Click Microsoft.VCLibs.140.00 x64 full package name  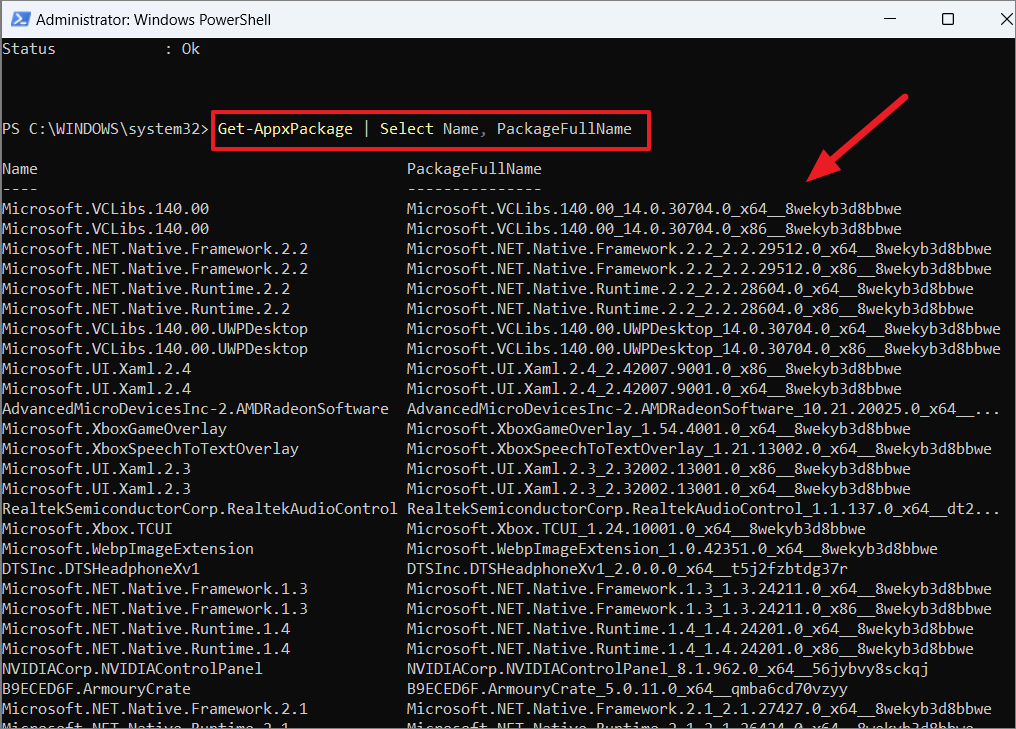pos(654,209)
